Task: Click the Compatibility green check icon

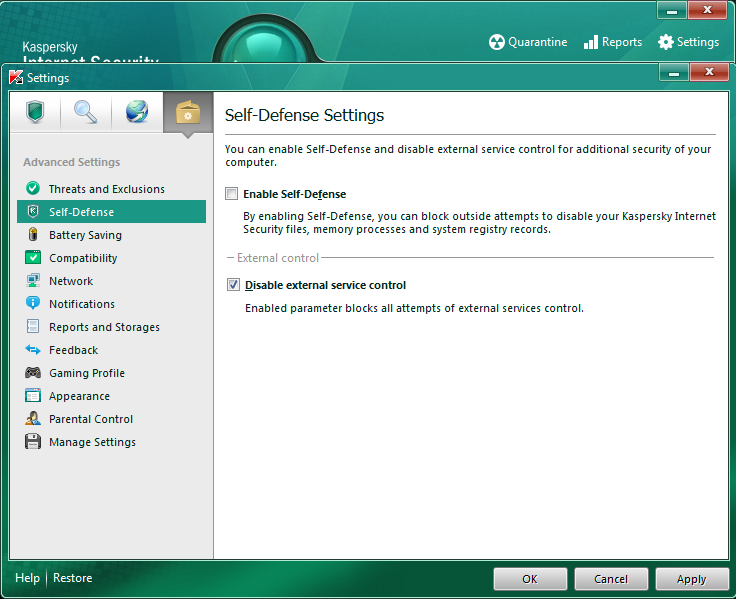Action: point(33,257)
